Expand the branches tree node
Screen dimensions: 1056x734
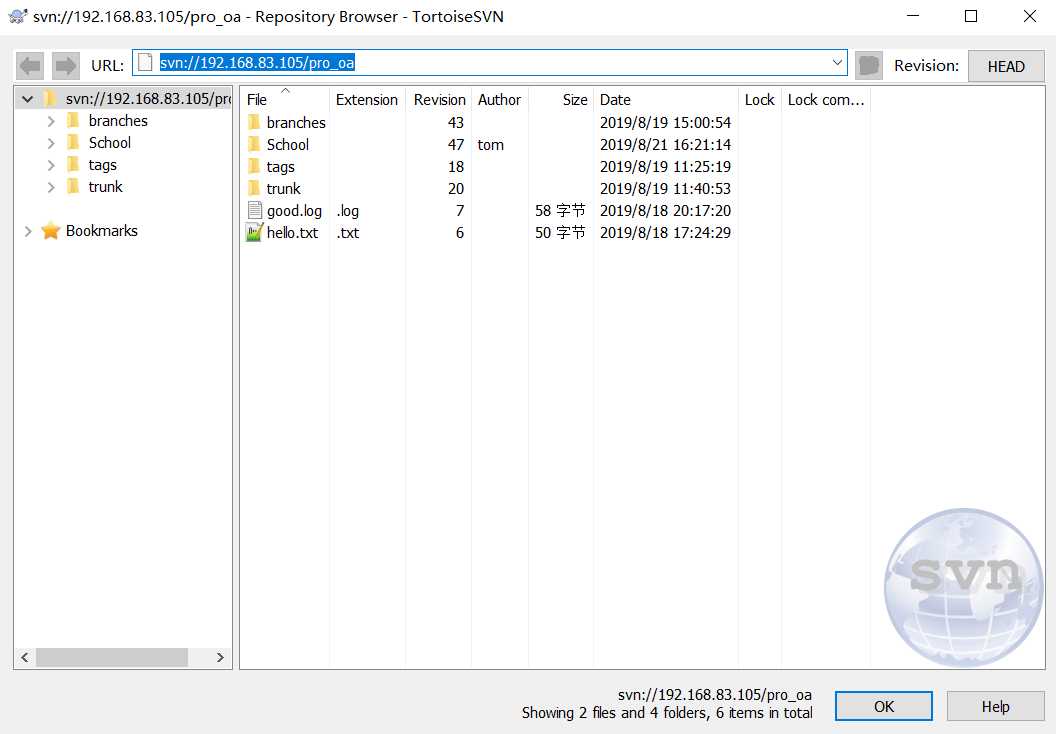51,121
